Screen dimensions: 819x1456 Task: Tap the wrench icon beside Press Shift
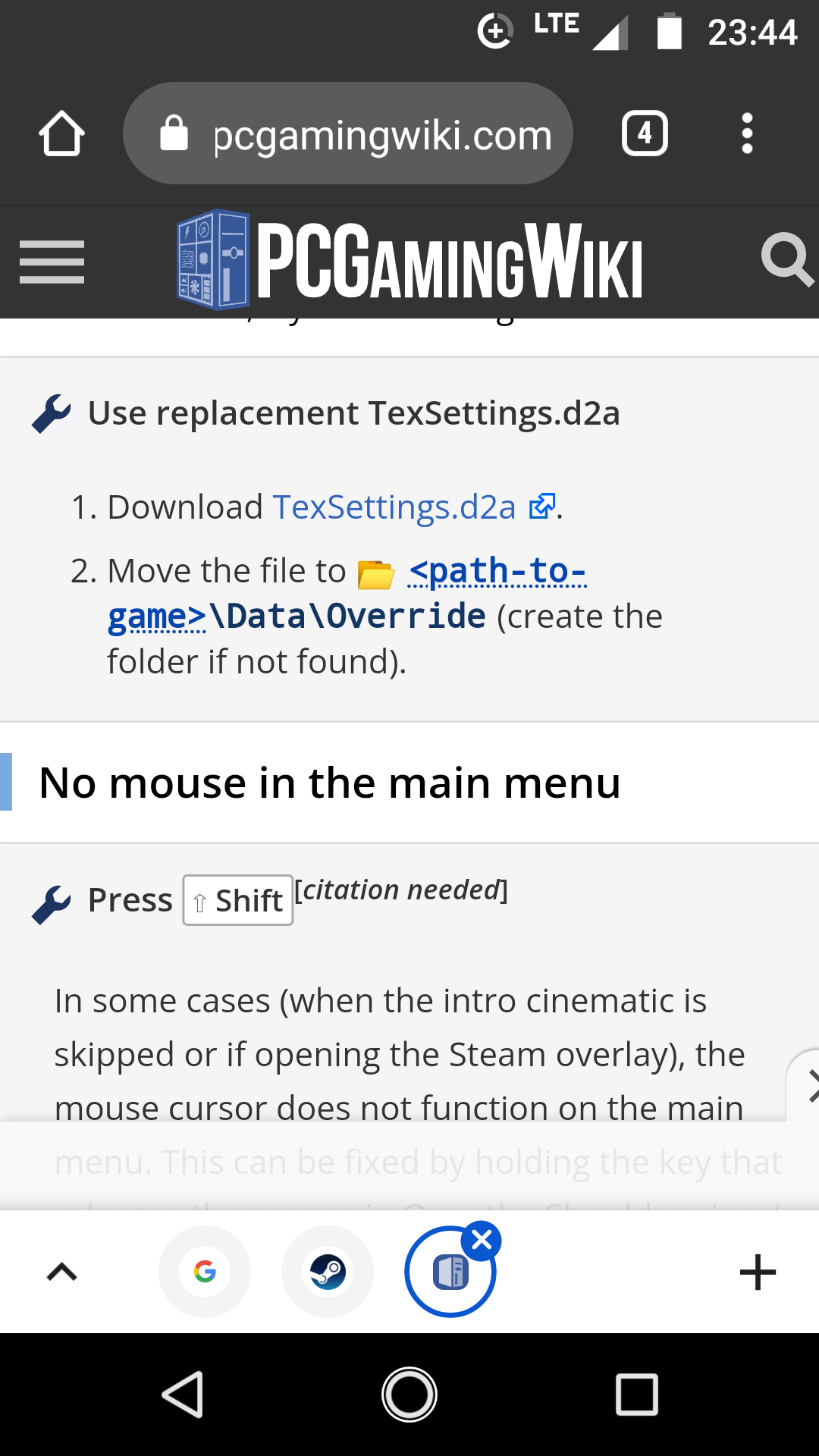52,905
